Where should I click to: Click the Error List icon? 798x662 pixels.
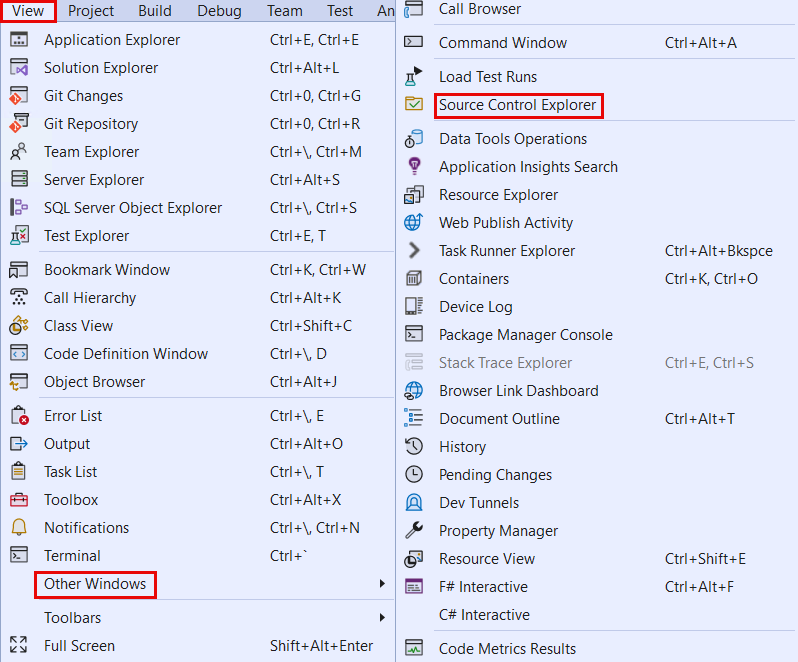pos(18,416)
